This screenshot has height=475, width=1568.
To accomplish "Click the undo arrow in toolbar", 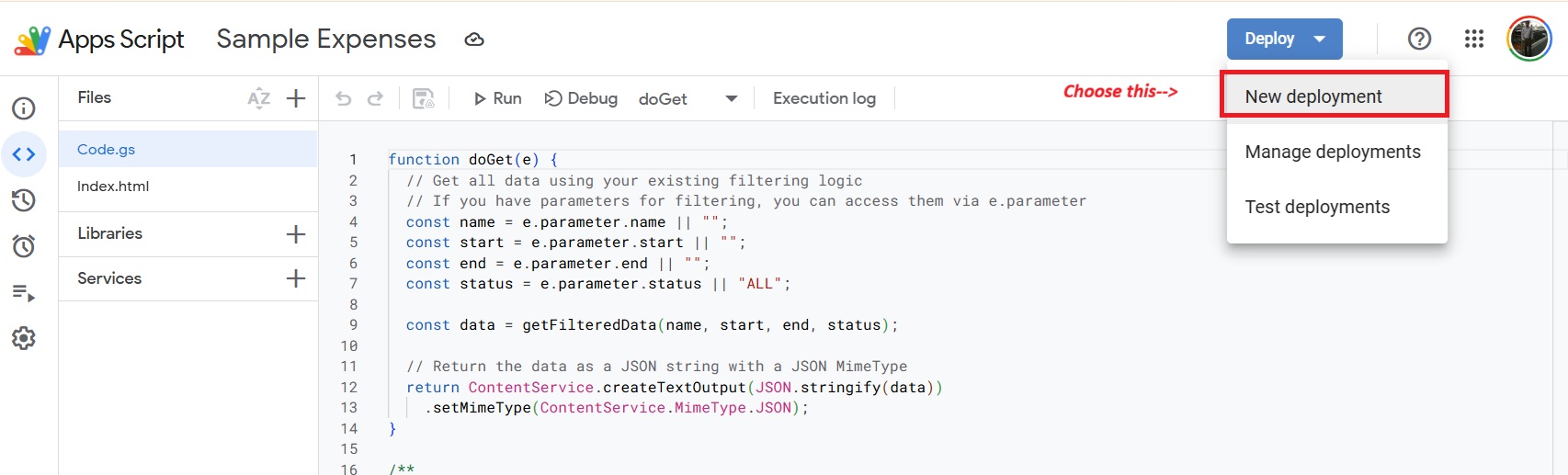I will pos(344,98).
